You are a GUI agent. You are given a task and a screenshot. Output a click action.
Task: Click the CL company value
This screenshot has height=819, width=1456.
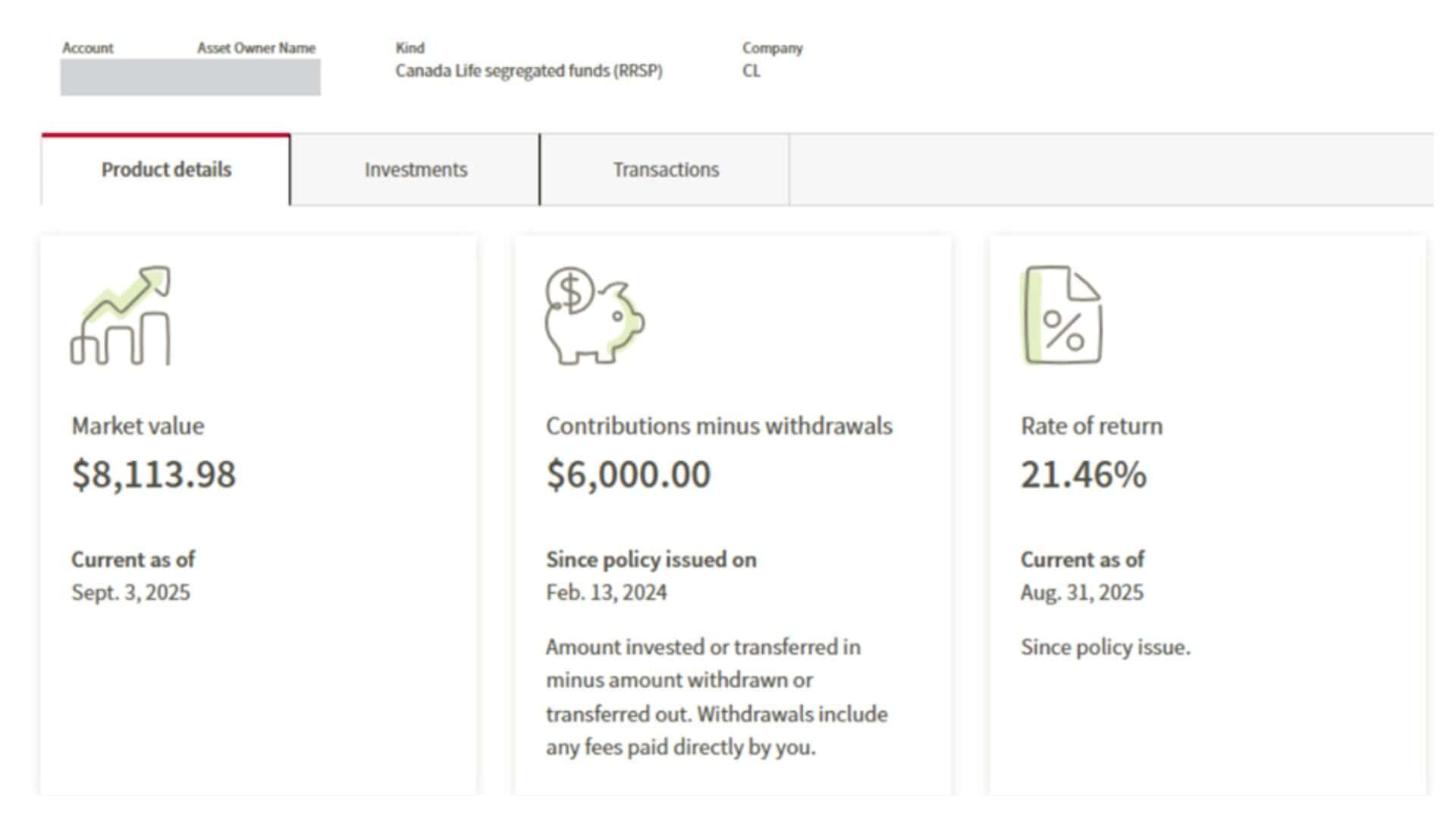pyautogui.click(x=751, y=71)
